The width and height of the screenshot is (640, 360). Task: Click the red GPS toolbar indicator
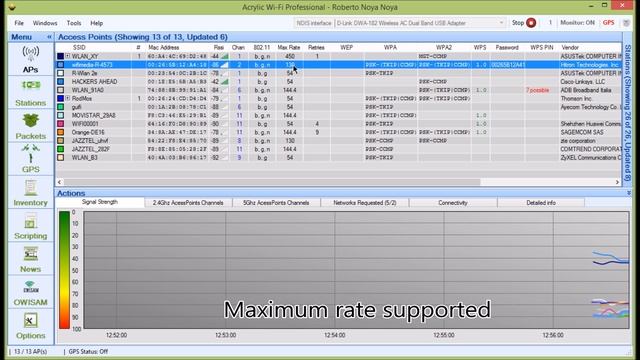(x=608, y=23)
